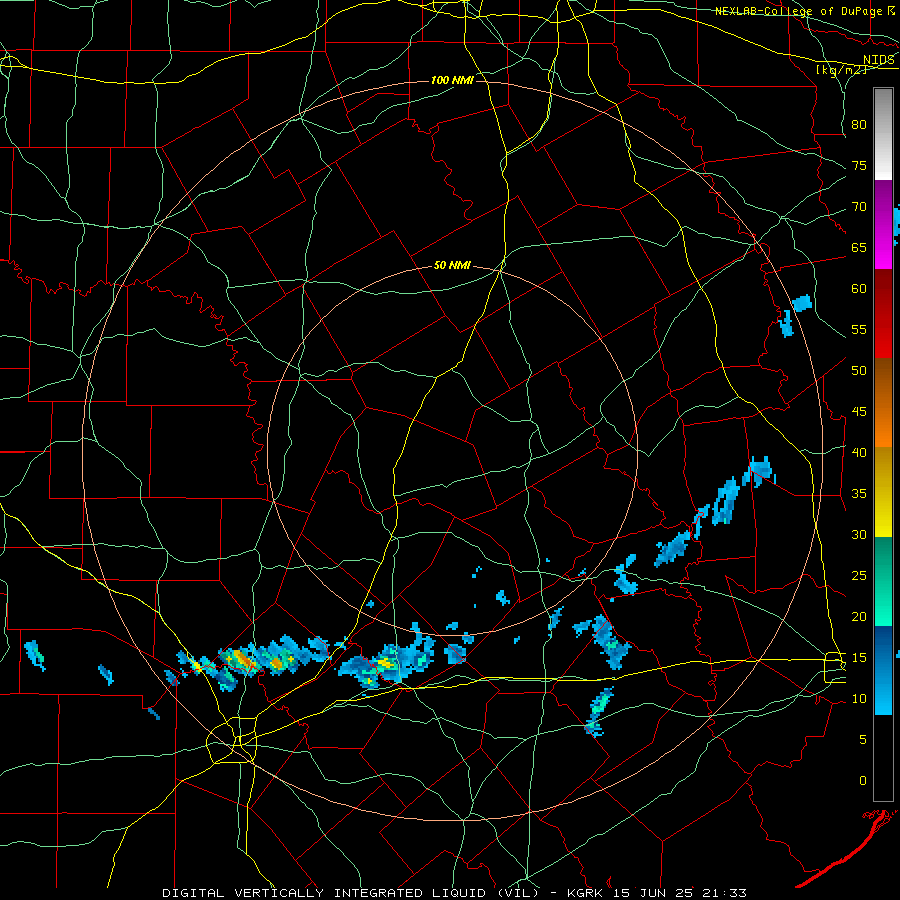Pick the orange-brown segment of color bar

tap(883, 402)
